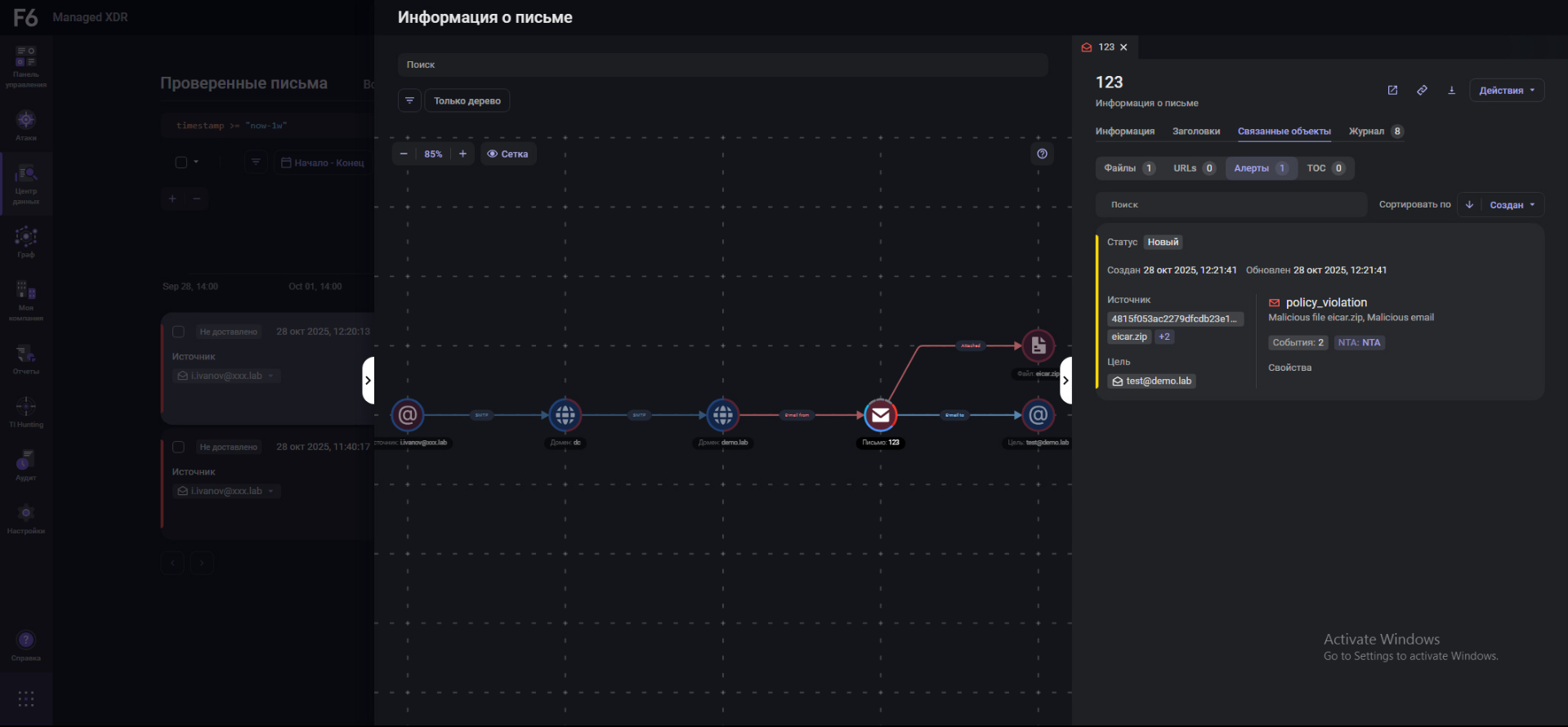This screenshot has width=1568, height=727.
Task: Click the zoom in plus button
Action: tap(462, 154)
